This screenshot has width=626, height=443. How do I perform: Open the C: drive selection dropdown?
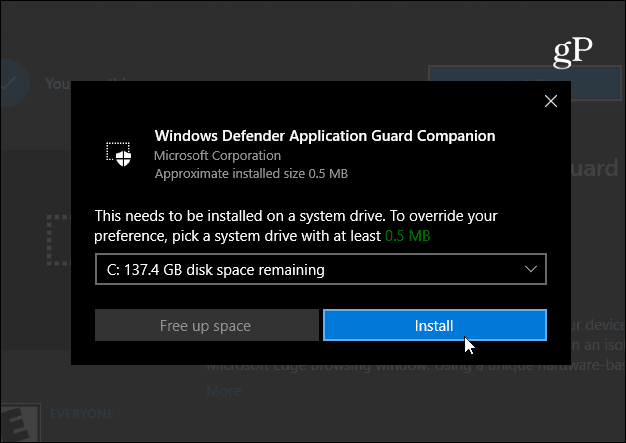pyautogui.click(x=321, y=269)
